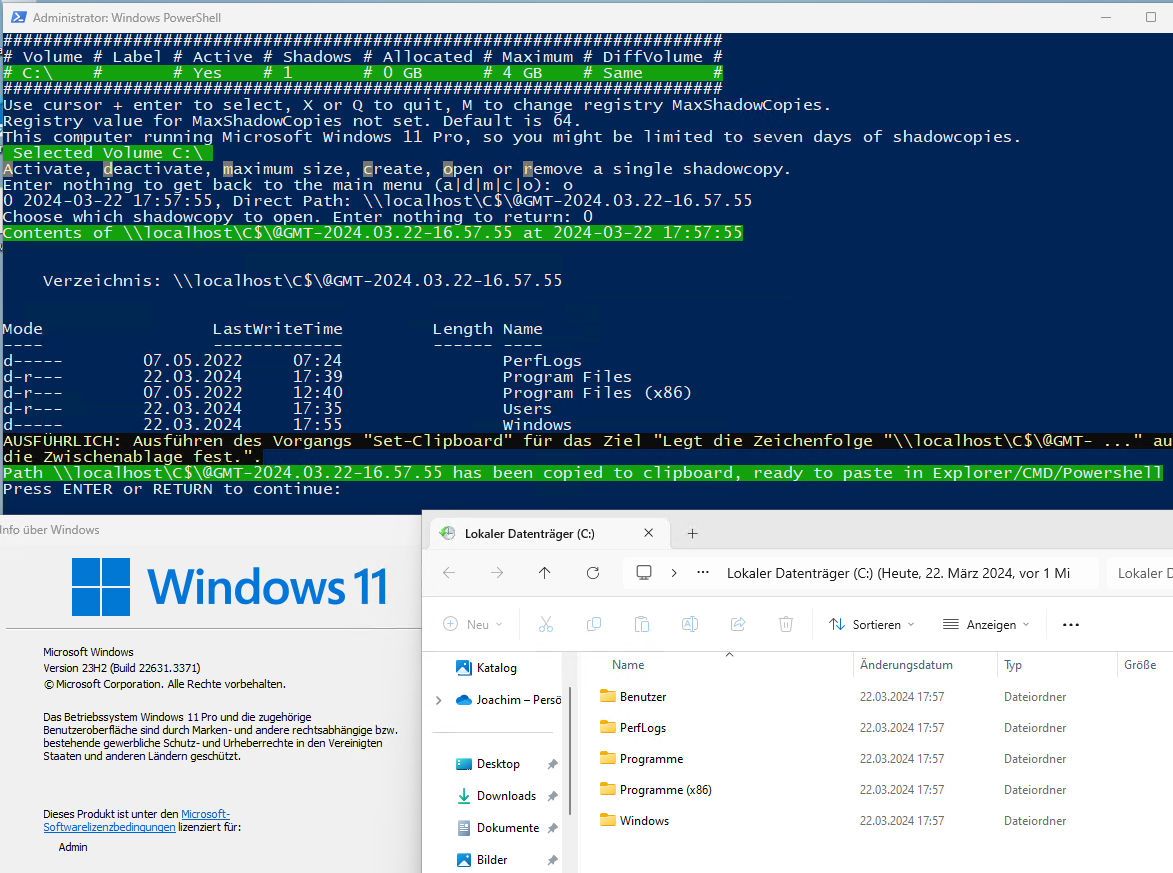Viewport: 1173px width, 873px height.
Task: Click the navigation pane scrollbar in Explorer
Action: [570, 750]
